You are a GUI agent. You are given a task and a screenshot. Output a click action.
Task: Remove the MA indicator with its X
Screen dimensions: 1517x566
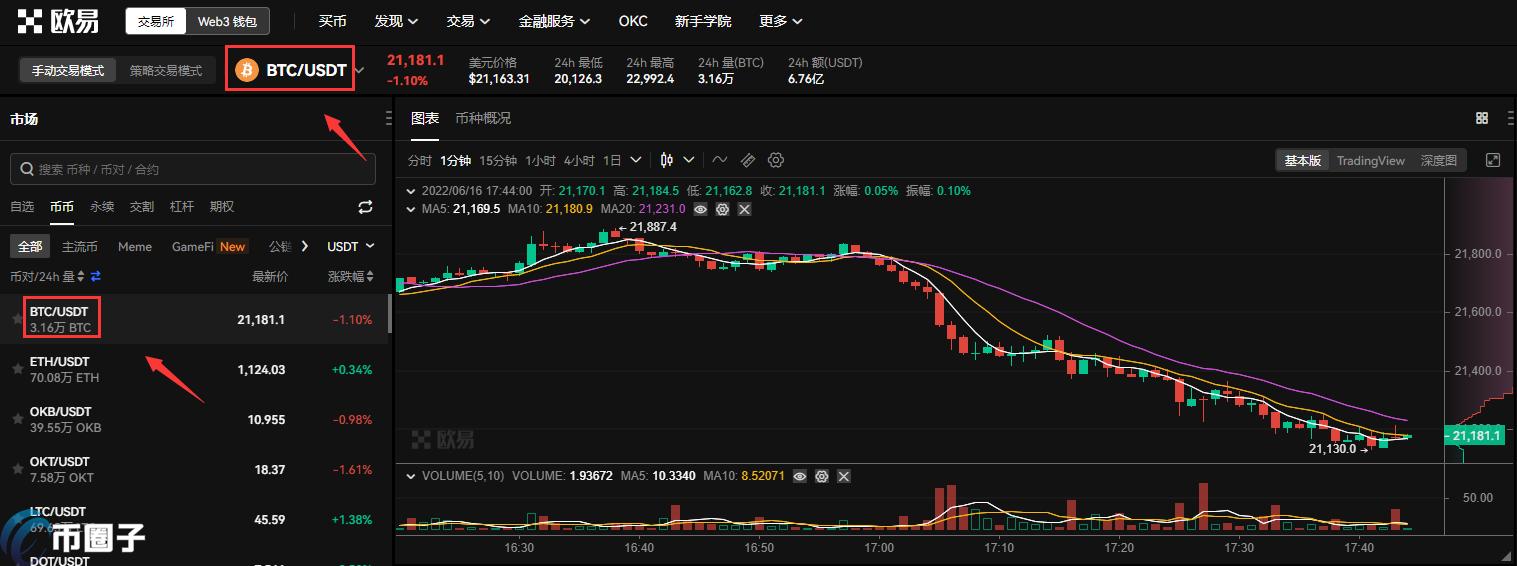(744, 209)
